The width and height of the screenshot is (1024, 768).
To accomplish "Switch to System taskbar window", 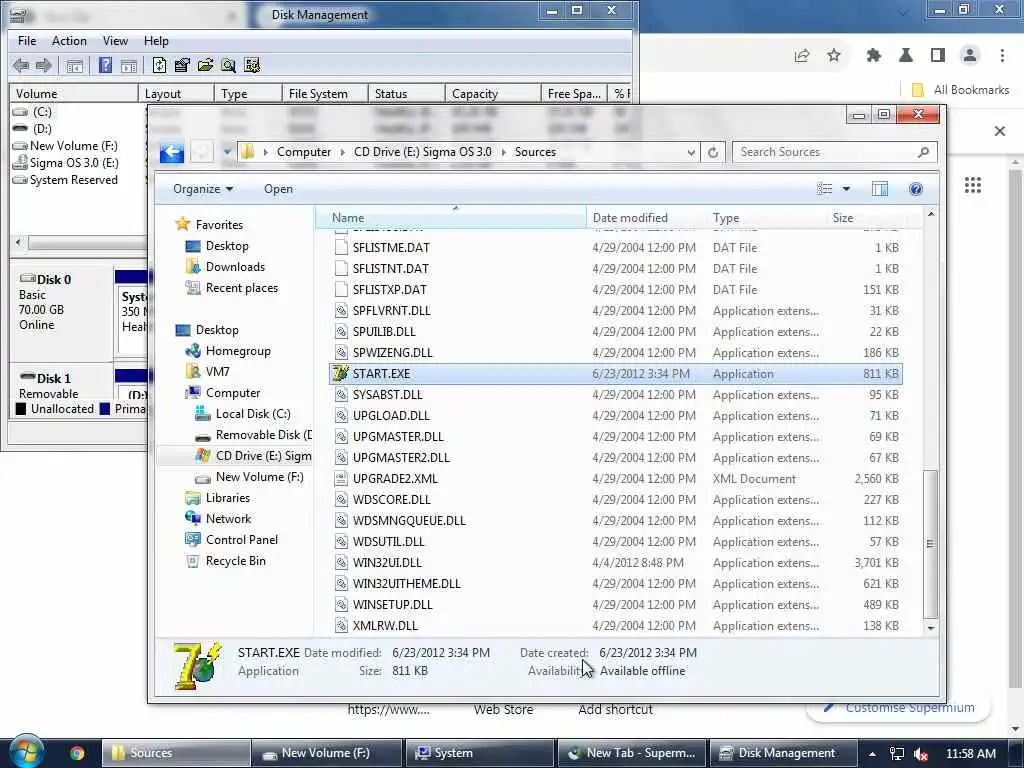I will 479,753.
